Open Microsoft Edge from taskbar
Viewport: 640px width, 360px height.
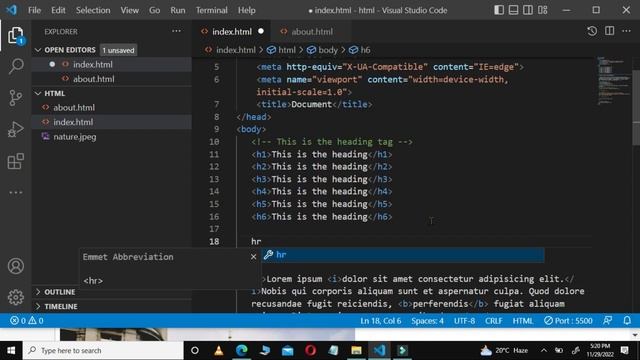[x=242, y=350]
